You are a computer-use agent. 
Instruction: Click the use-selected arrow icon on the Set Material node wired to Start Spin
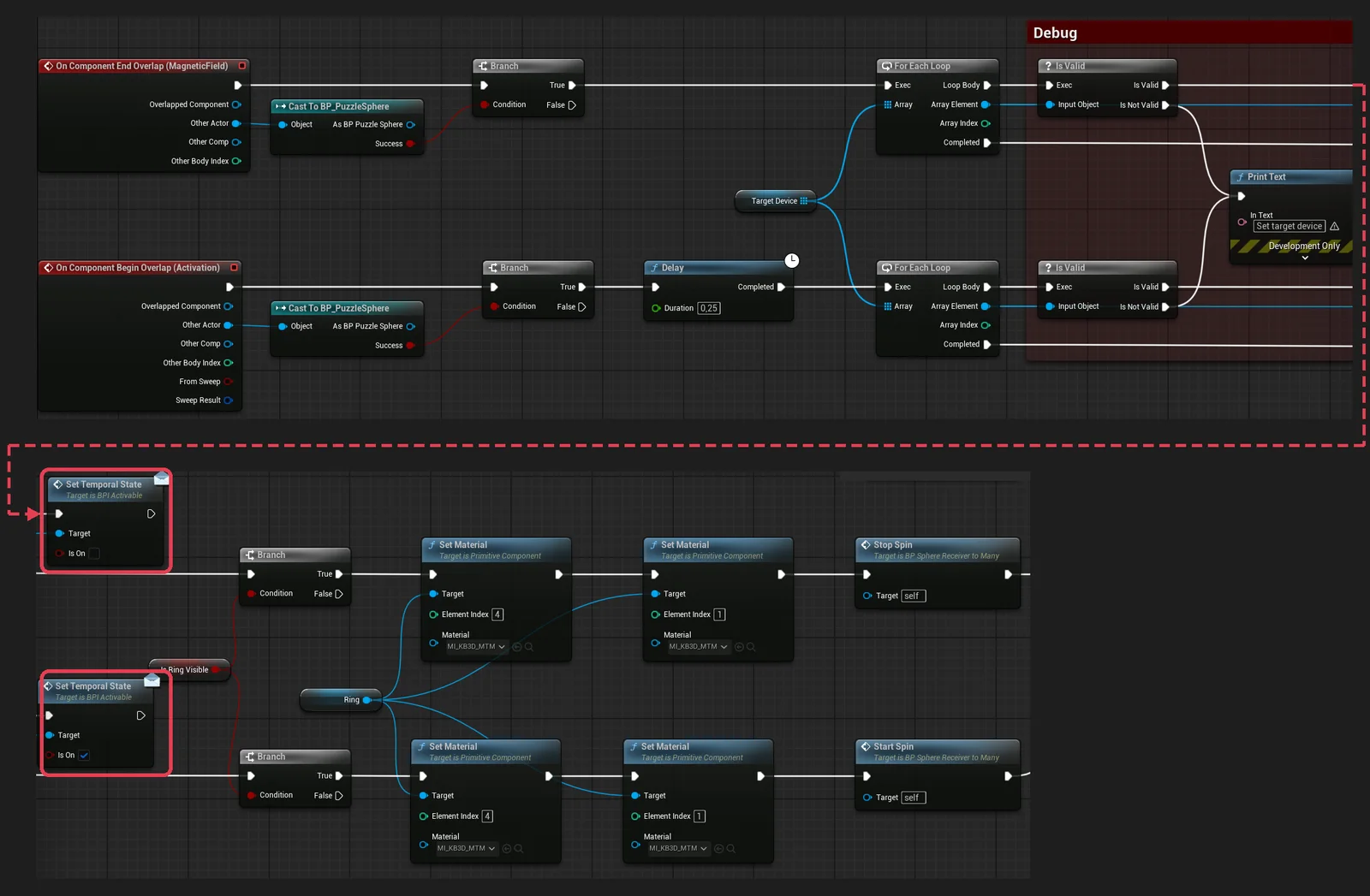[x=718, y=849]
